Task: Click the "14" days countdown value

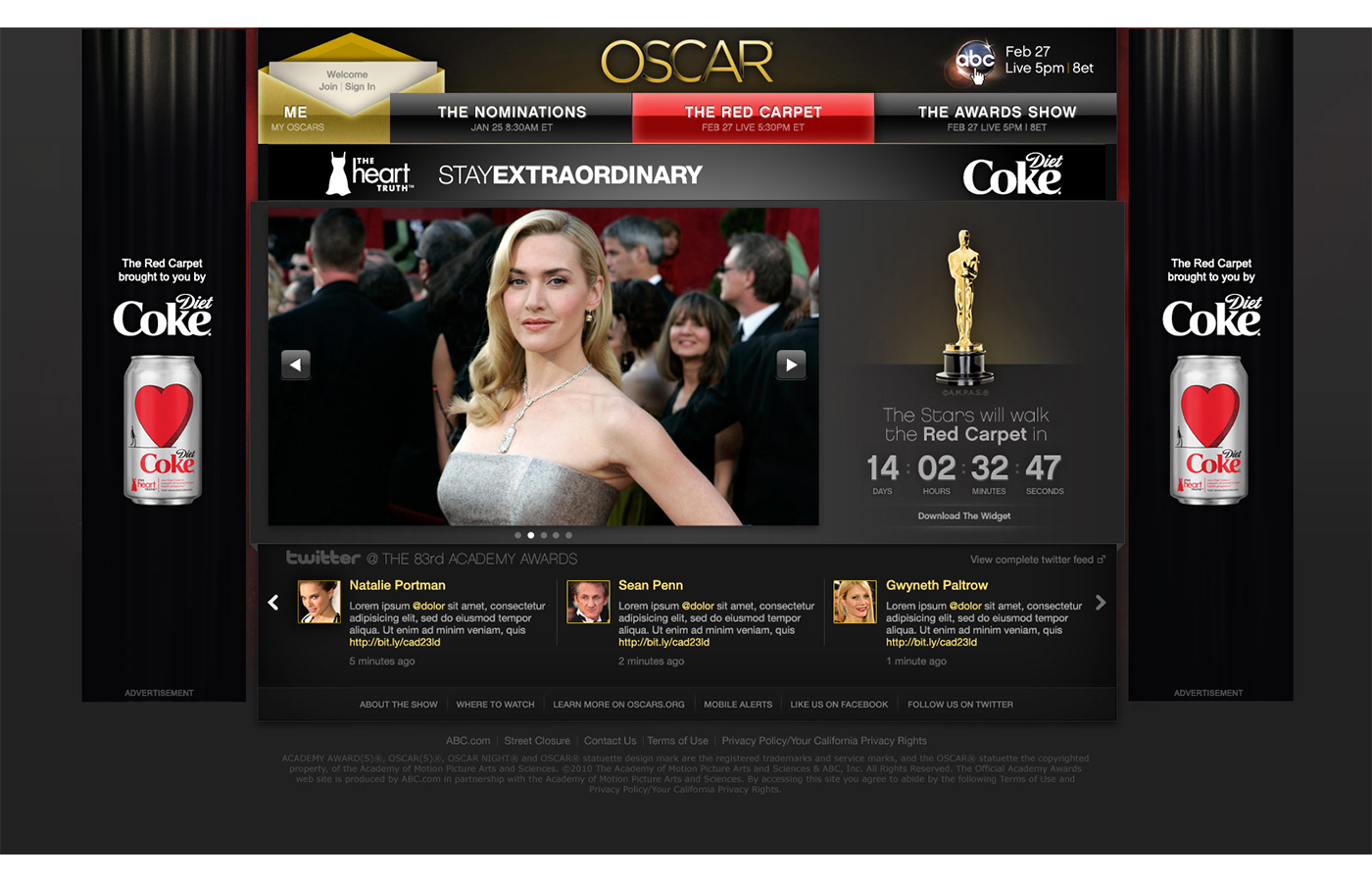Action: [882, 467]
